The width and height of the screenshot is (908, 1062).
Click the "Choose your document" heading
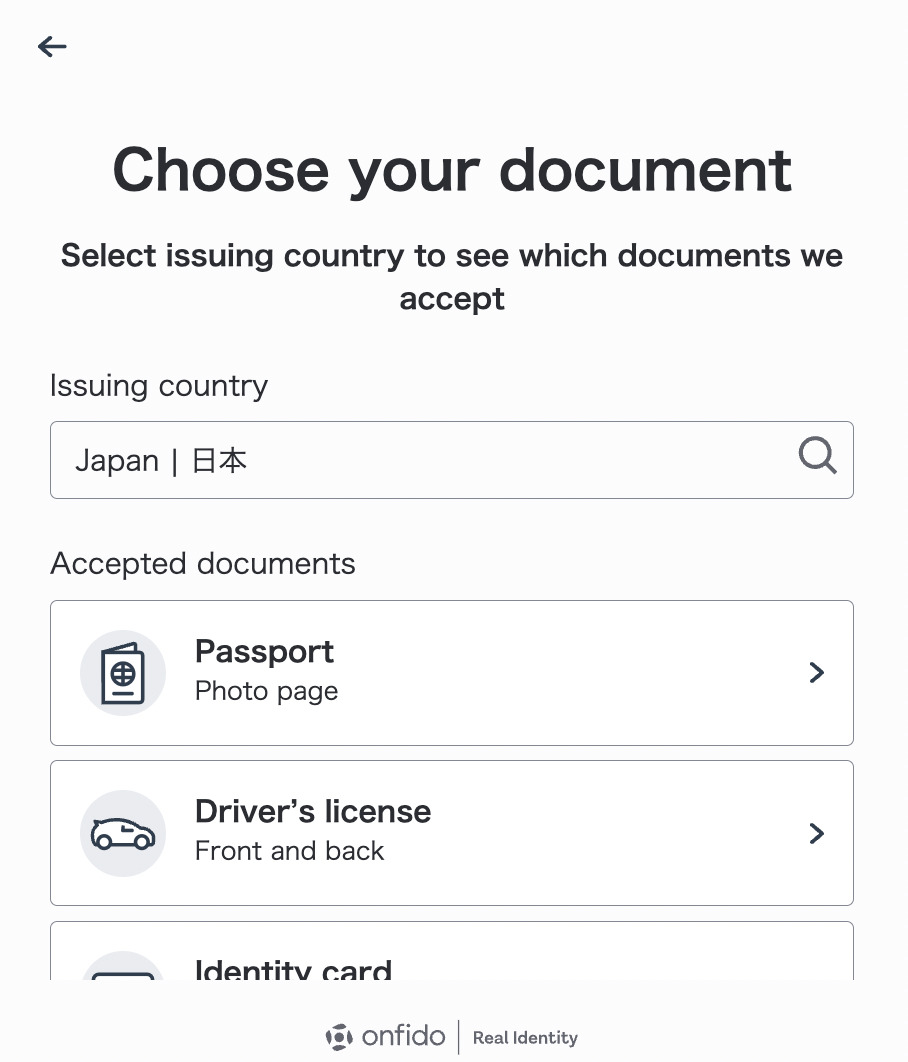pyautogui.click(x=452, y=169)
